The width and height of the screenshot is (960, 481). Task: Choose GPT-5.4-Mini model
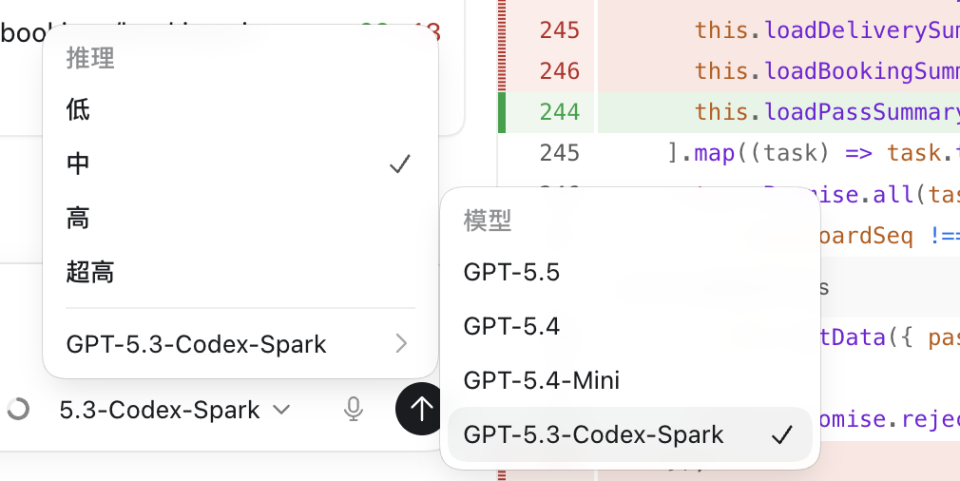630,381
